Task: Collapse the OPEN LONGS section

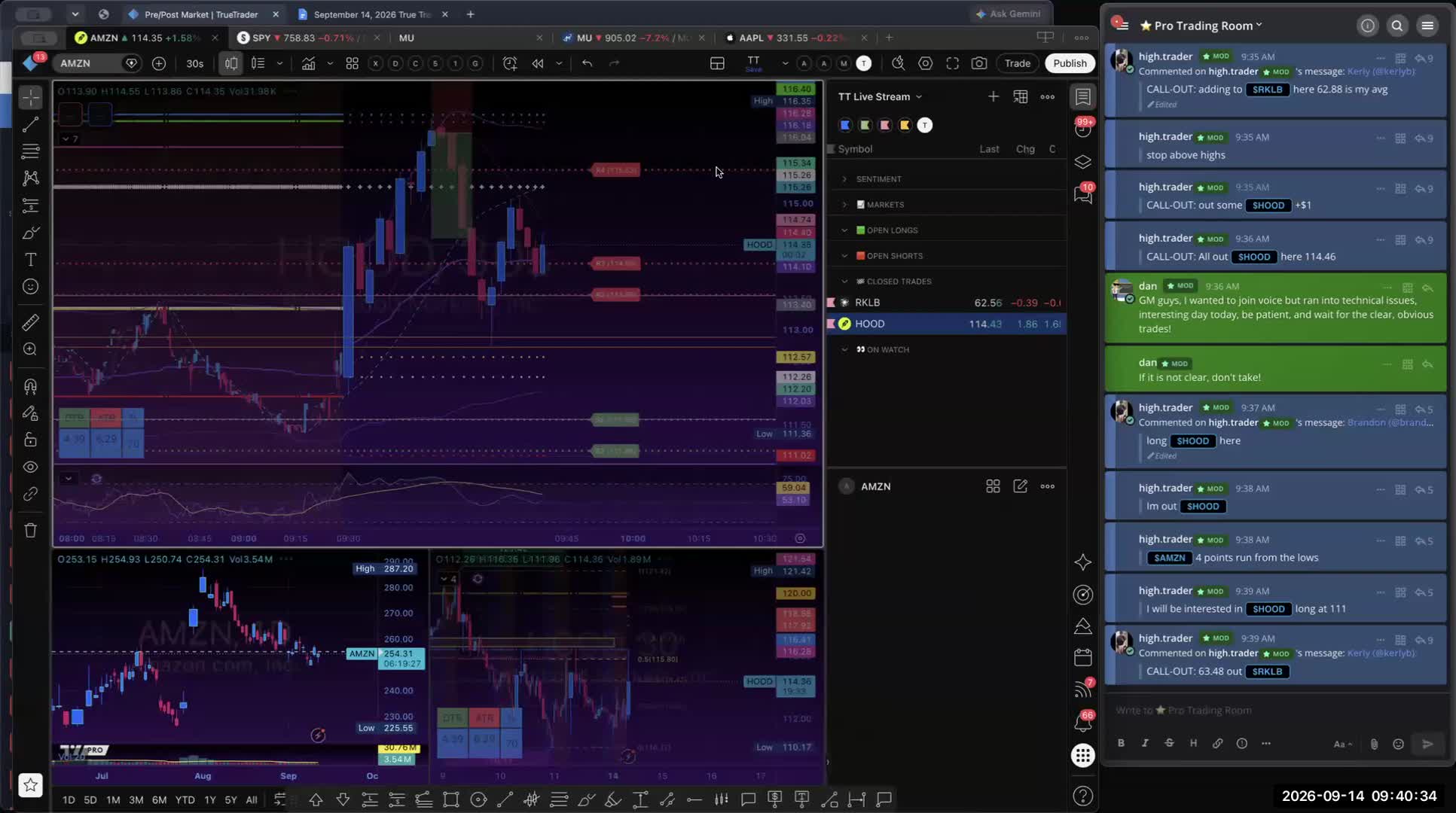Action: (x=844, y=230)
